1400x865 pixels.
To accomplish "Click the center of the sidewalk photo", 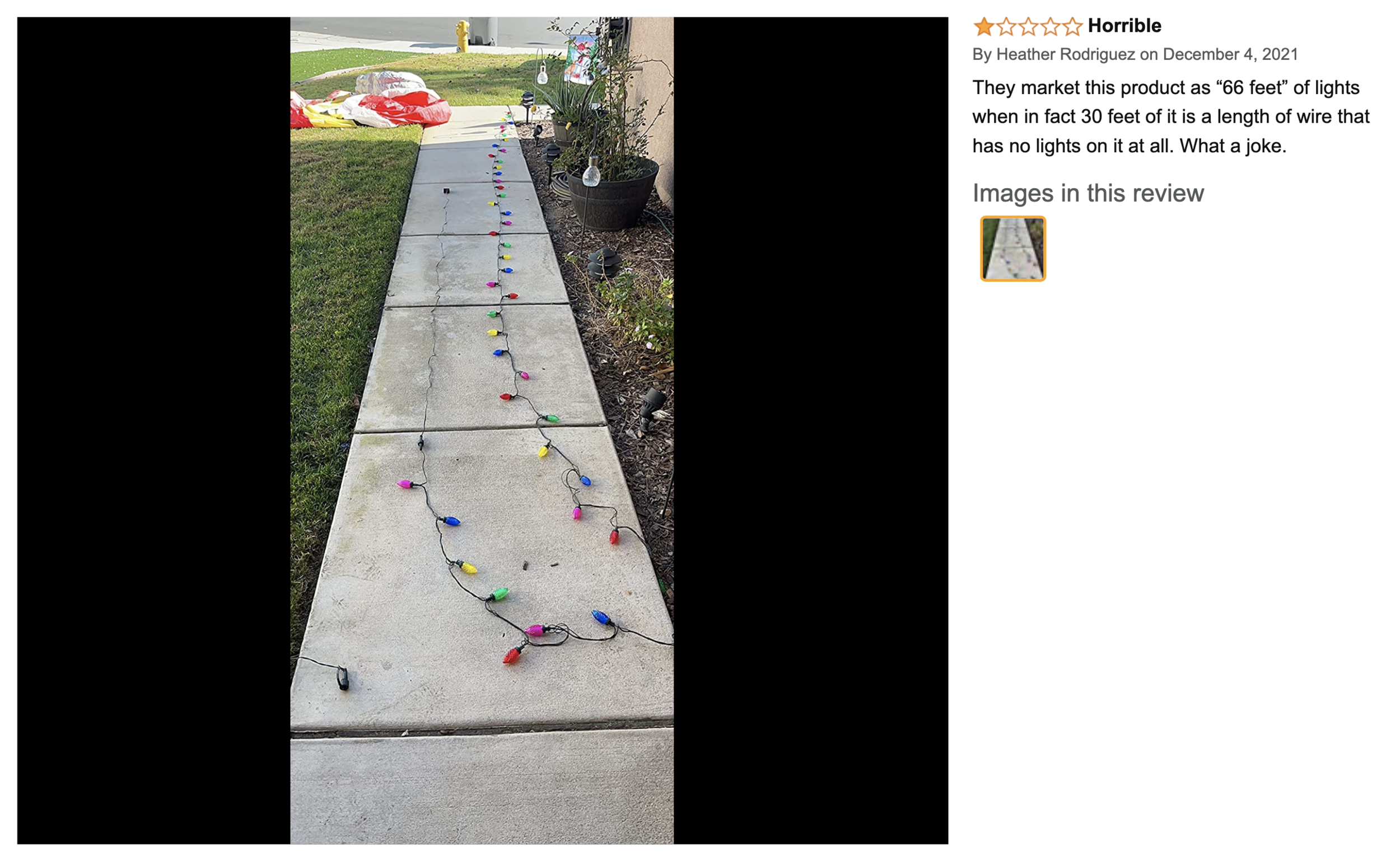I will coord(482,430).
